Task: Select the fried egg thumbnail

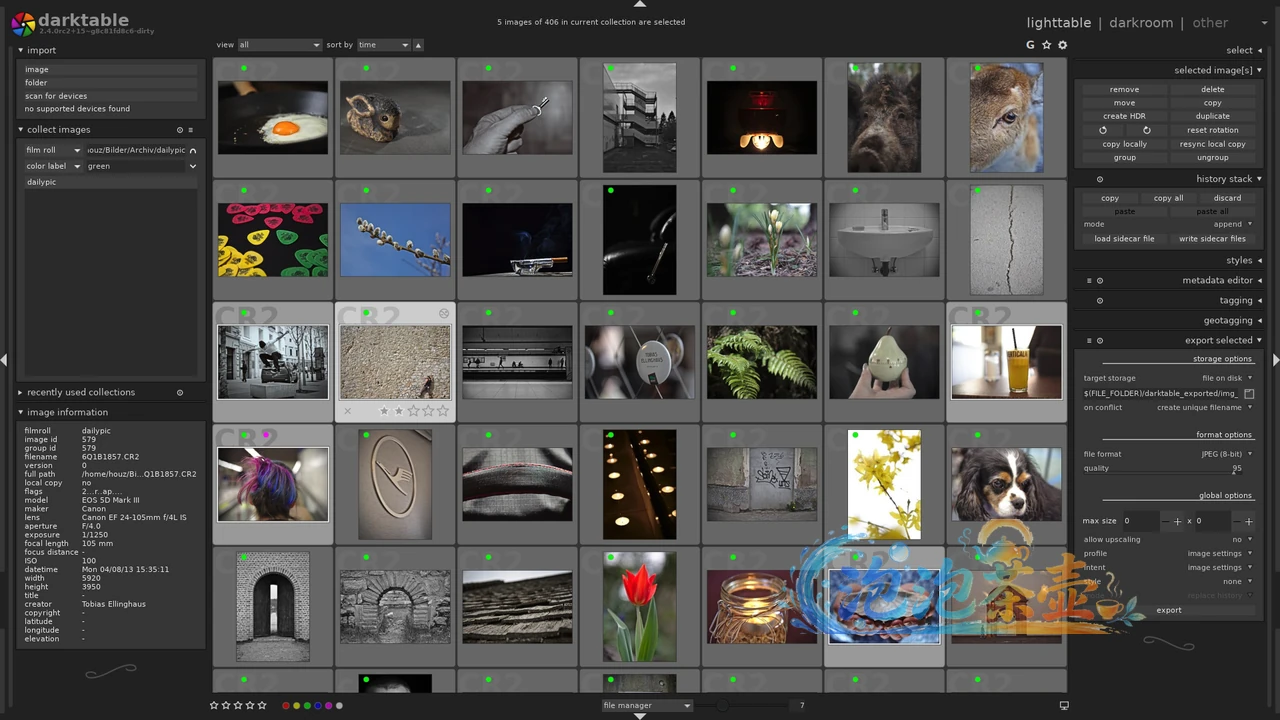Action: [x=272, y=117]
